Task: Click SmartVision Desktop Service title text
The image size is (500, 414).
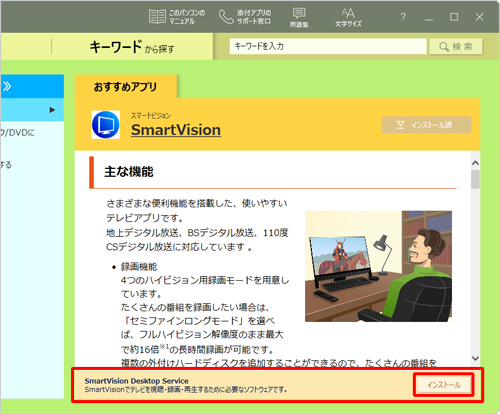Action: 136,381
